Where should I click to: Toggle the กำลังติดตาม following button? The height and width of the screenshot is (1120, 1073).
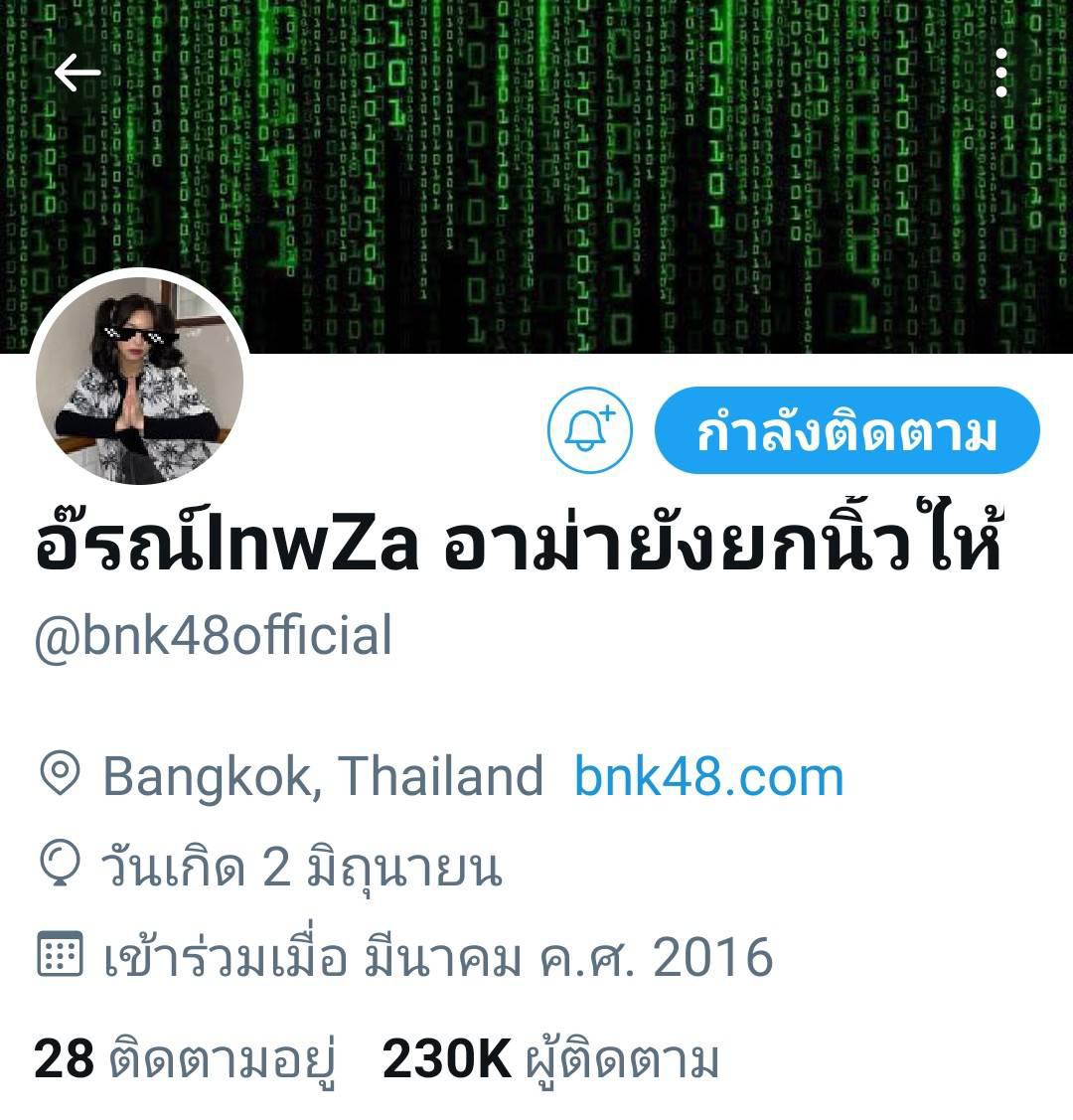pos(846,430)
